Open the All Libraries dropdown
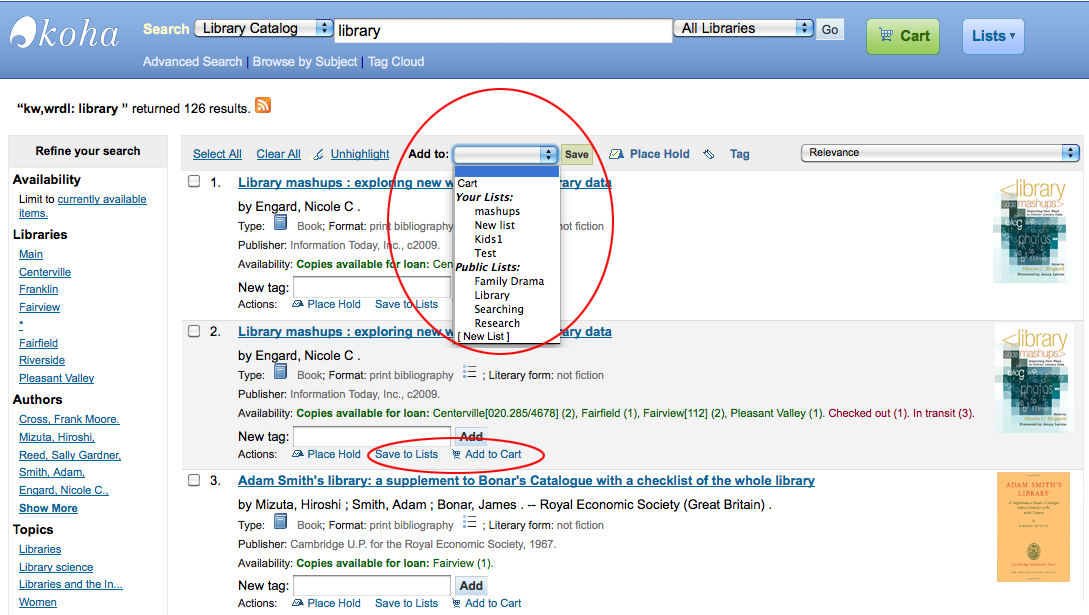The width and height of the screenshot is (1089, 615). coord(744,28)
